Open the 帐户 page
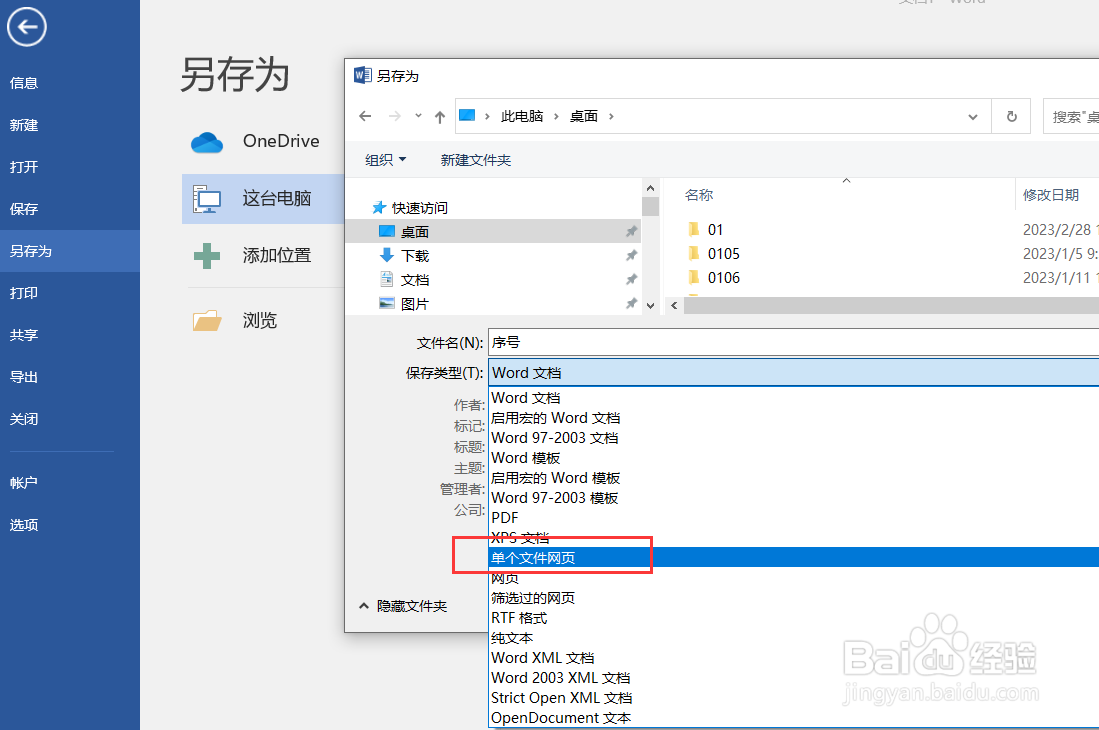Screen dimensions: 1099x730 coord(24,483)
